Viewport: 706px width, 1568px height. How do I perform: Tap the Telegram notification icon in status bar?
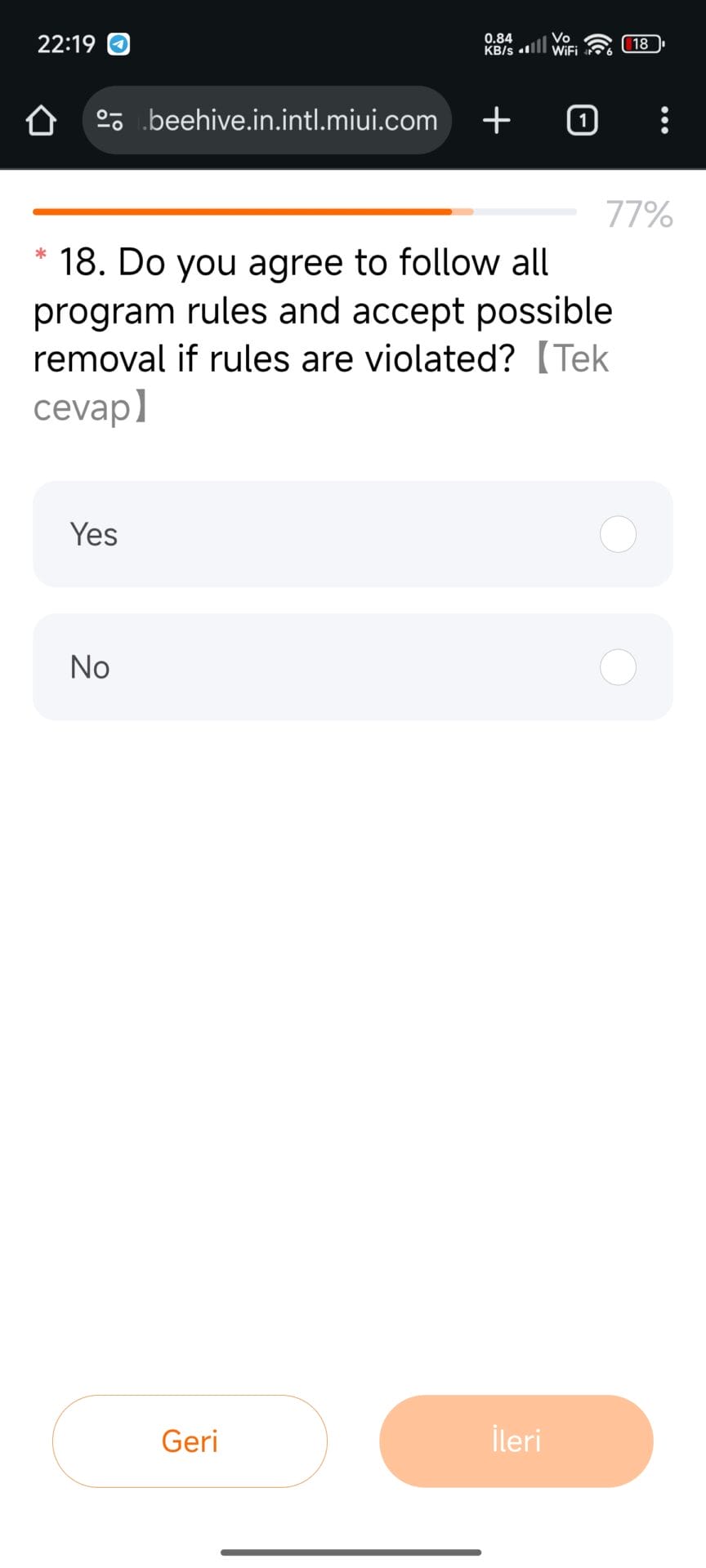coord(119,43)
